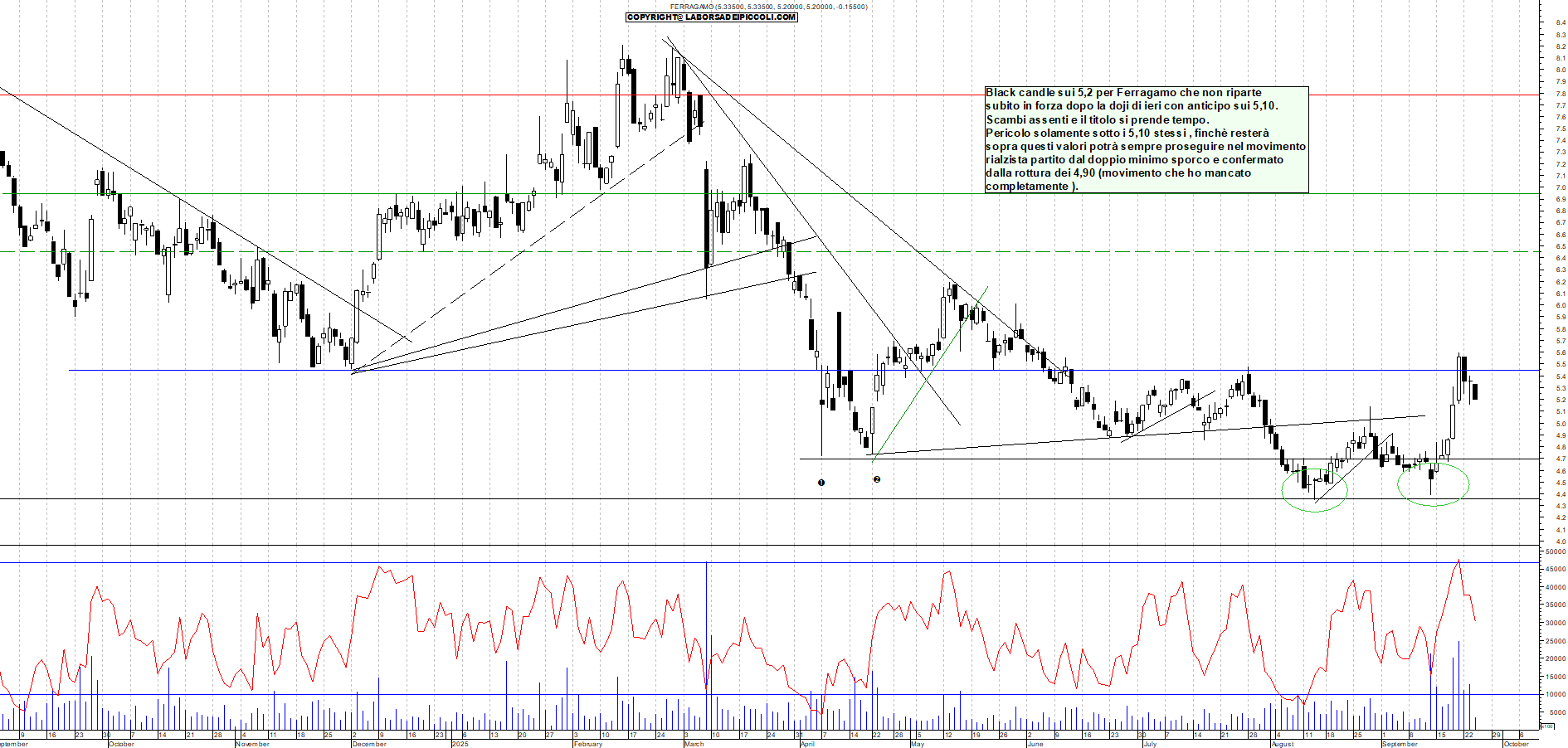Click the 5.5 price axis label

tap(1561, 364)
